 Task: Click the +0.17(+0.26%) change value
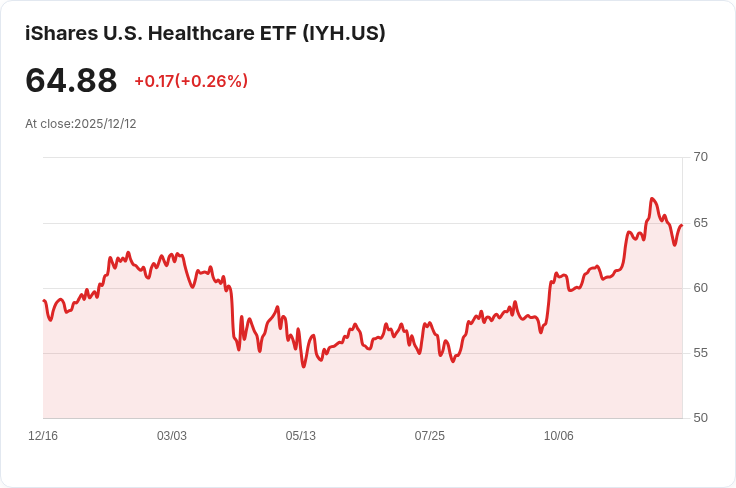[x=191, y=81]
